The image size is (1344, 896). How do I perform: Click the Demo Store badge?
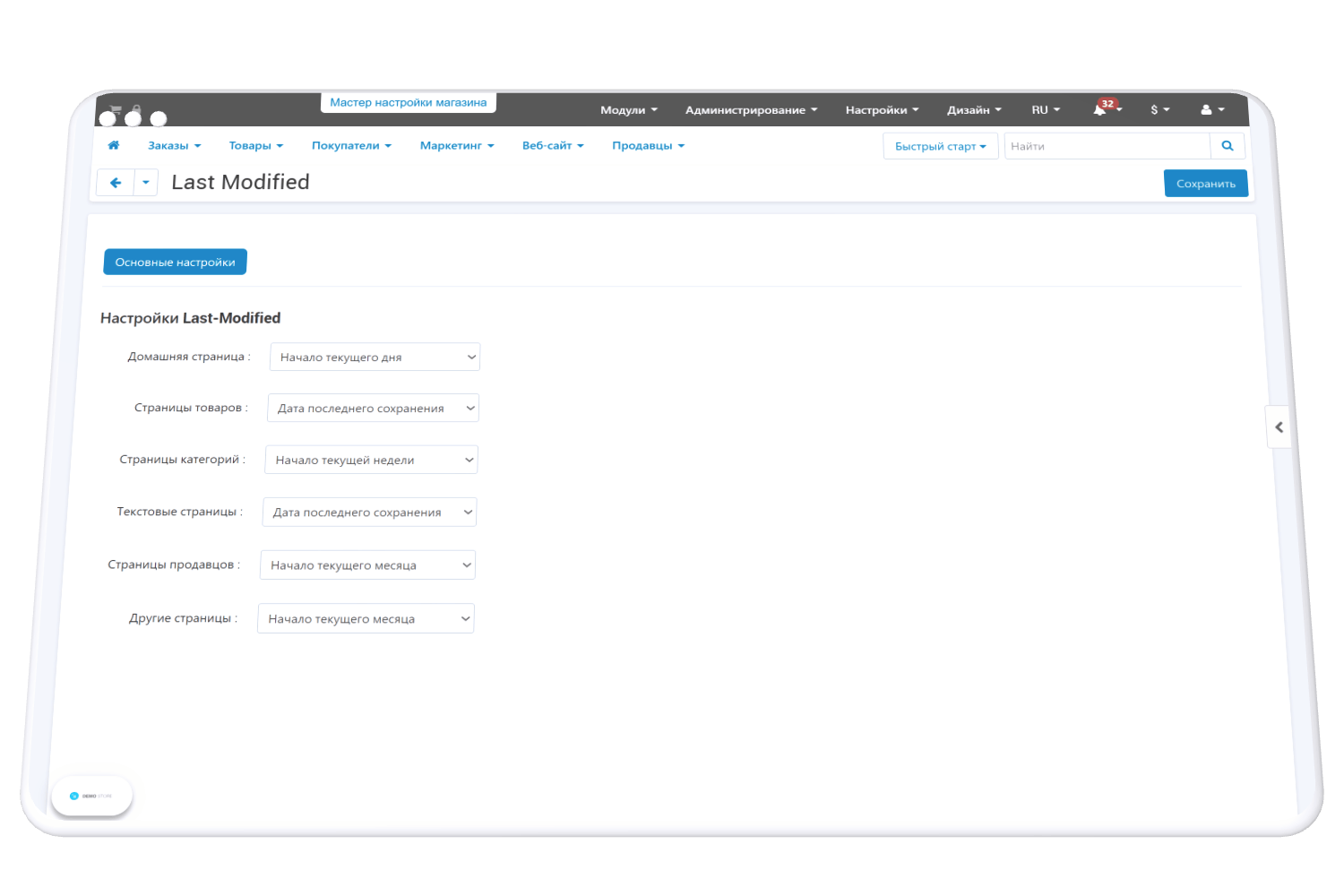coord(91,796)
